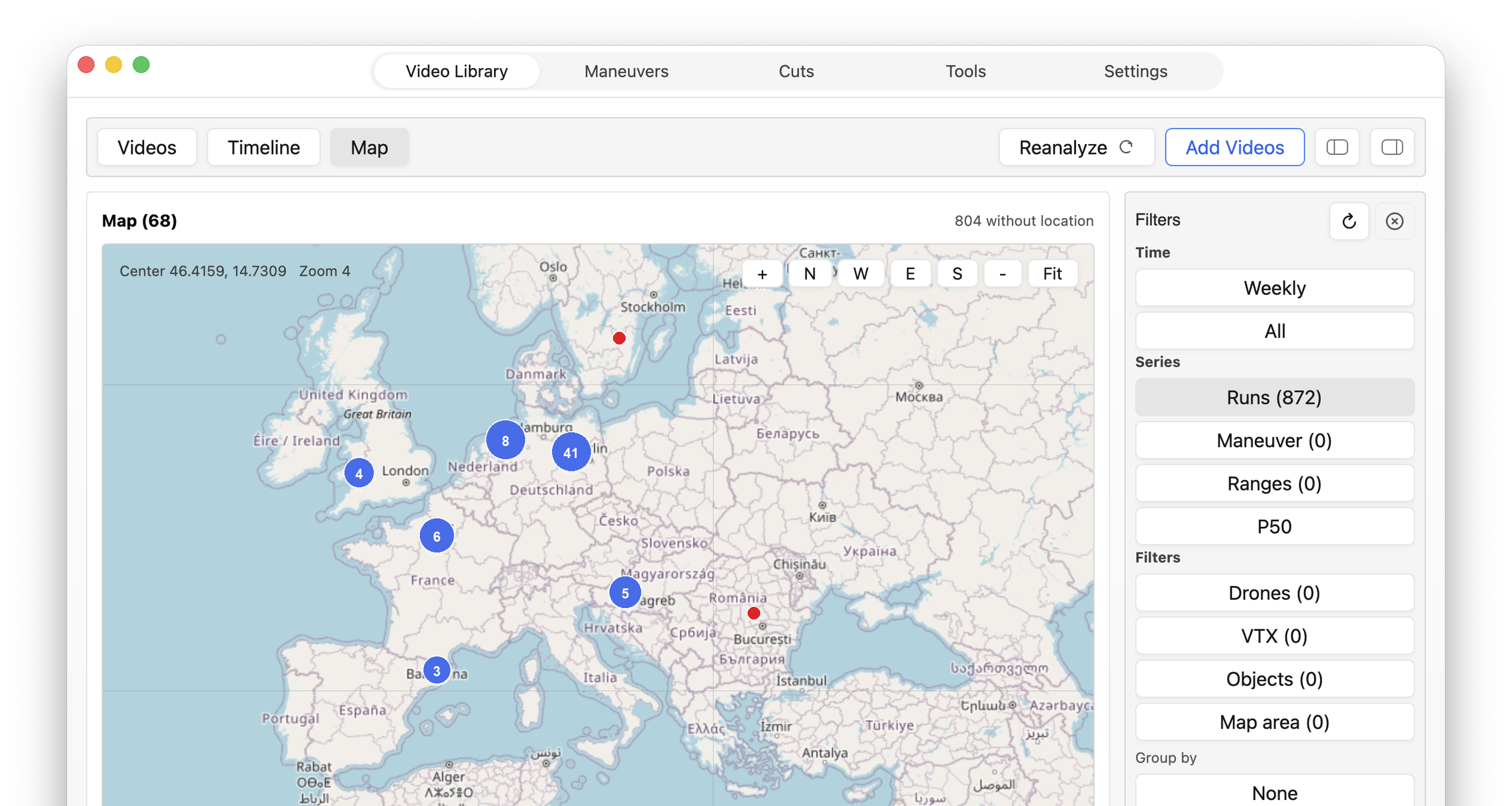This screenshot has height=806, width=1512.
Task: Click the '804 without location' text
Action: tap(1024, 221)
